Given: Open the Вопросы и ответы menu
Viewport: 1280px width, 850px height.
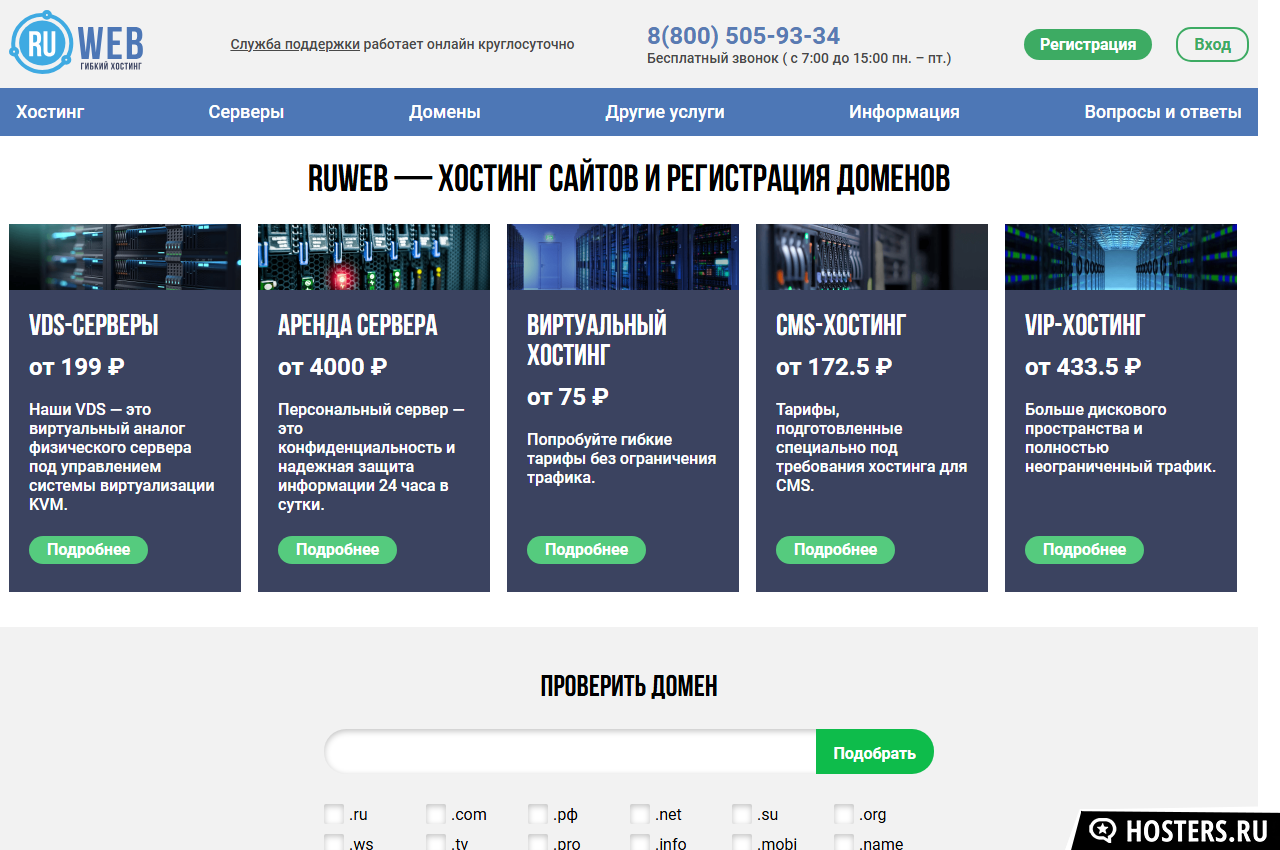Looking at the screenshot, I should pos(1163,112).
